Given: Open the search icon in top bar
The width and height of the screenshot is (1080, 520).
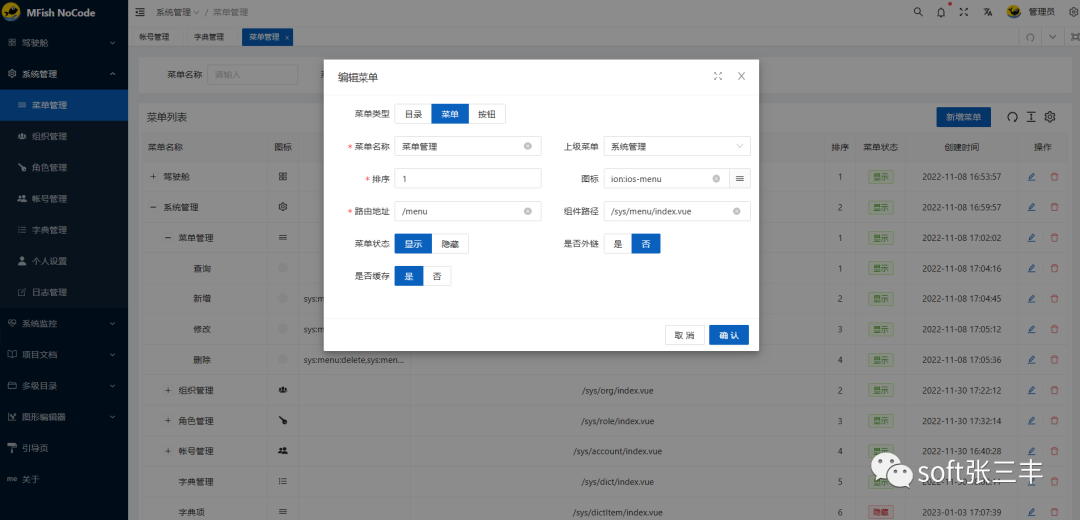Looking at the screenshot, I should pyautogui.click(x=918, y=12).
